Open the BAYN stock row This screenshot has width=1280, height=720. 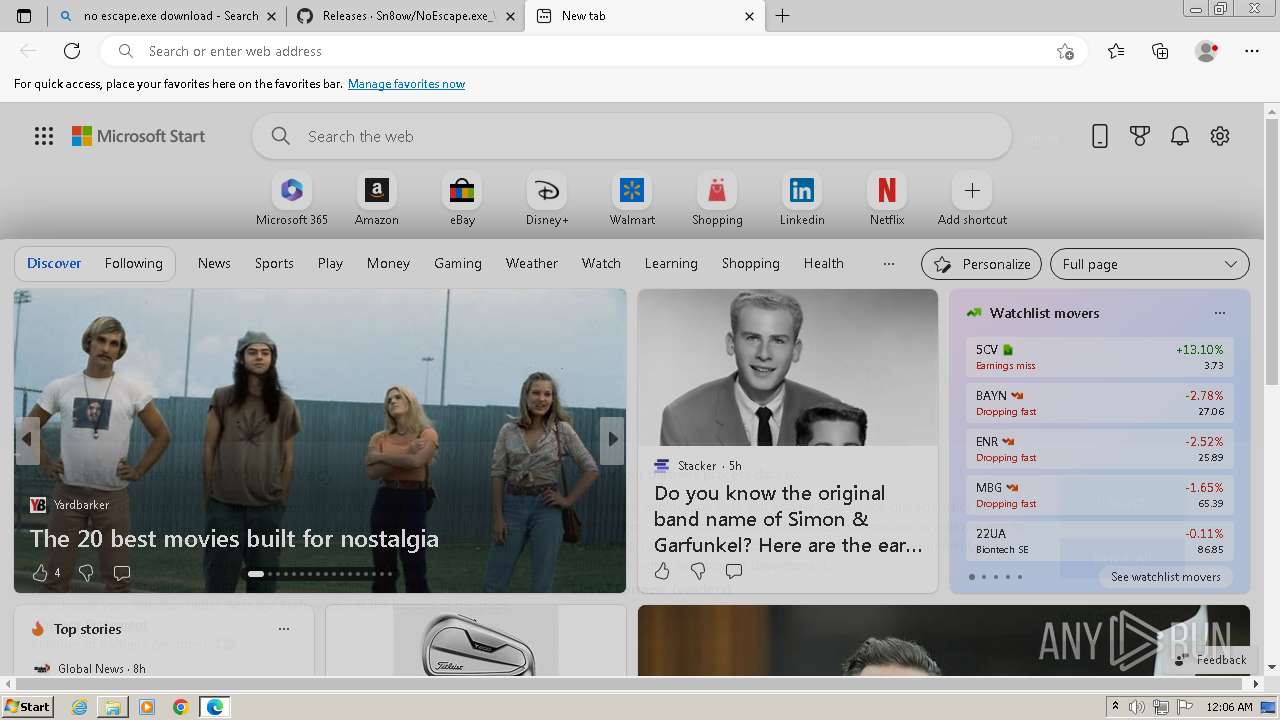pyautogui.click(x=1100, y=403)
